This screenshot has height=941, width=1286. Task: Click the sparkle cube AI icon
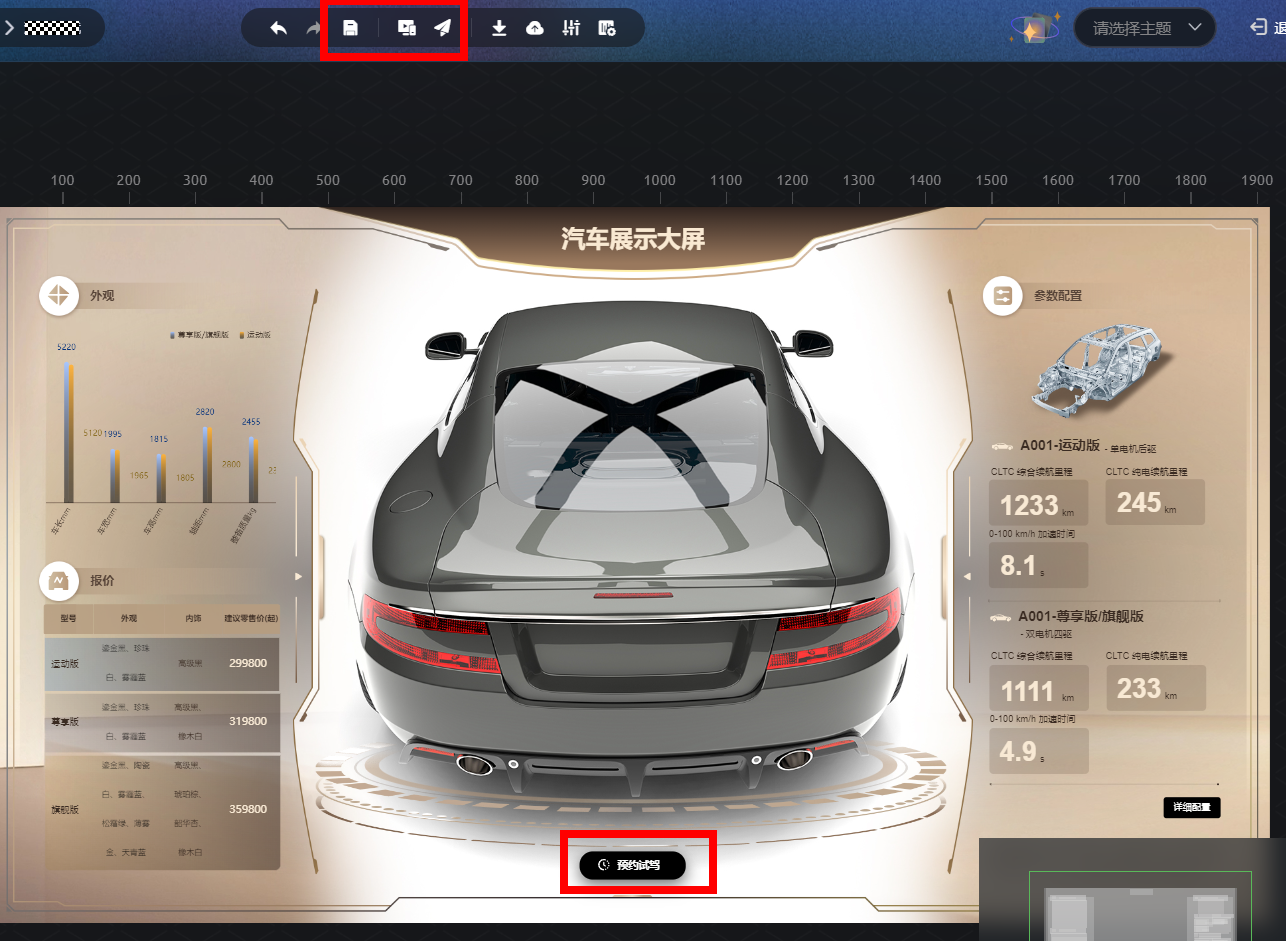pos(1035,28)
